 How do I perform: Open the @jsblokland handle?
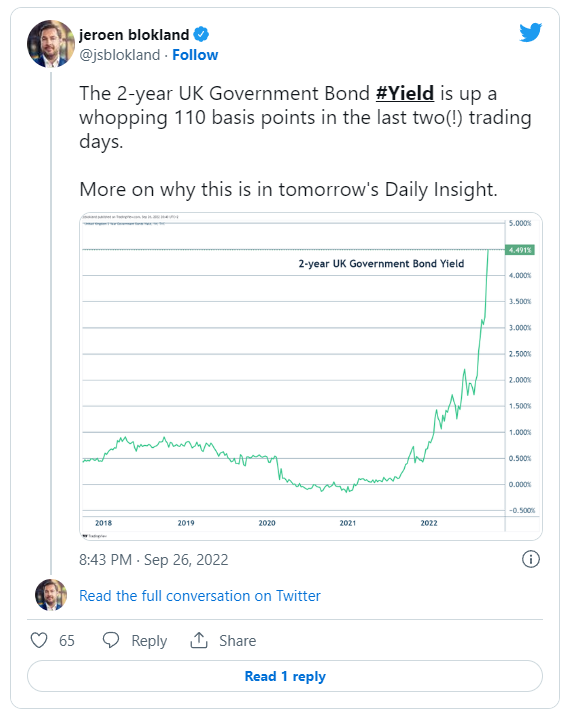[x=119, y=55]
